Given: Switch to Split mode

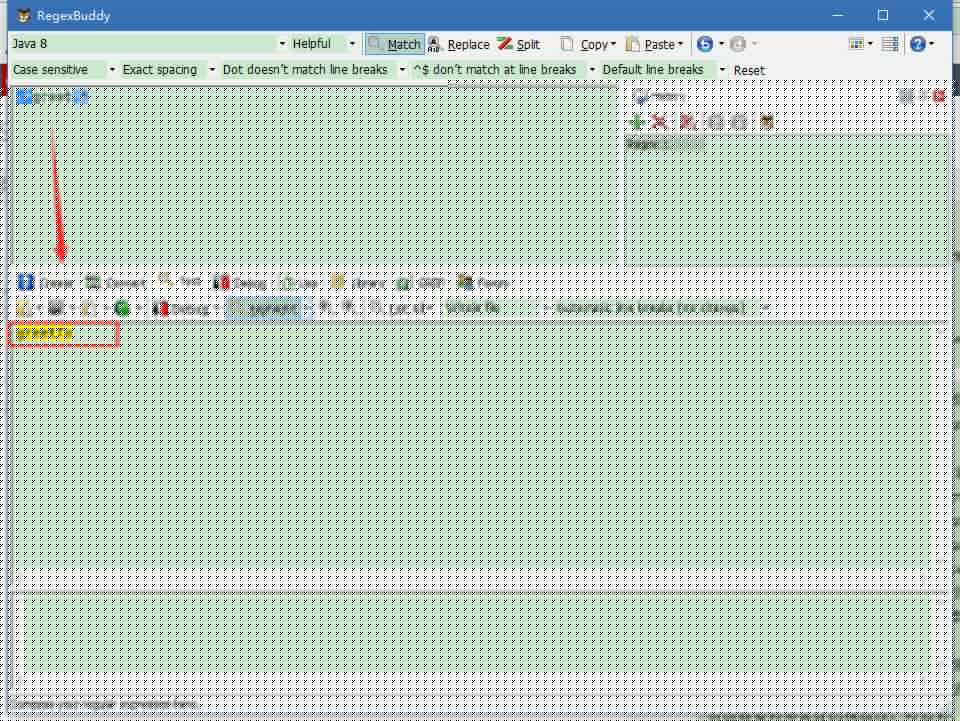Looking at the screenshot, I should (x=519, y=44).
